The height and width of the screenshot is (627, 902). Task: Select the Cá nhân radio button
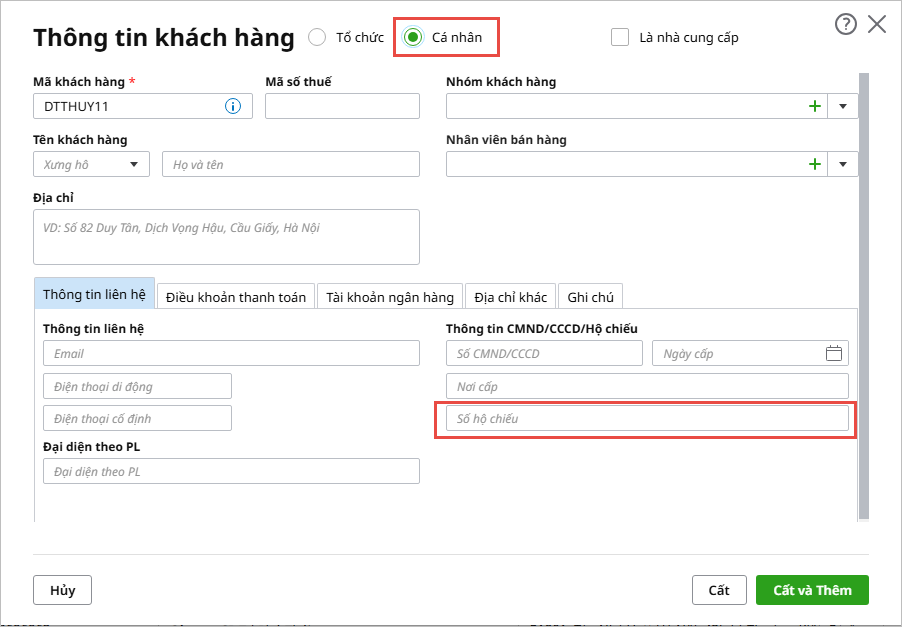[412, 37]
